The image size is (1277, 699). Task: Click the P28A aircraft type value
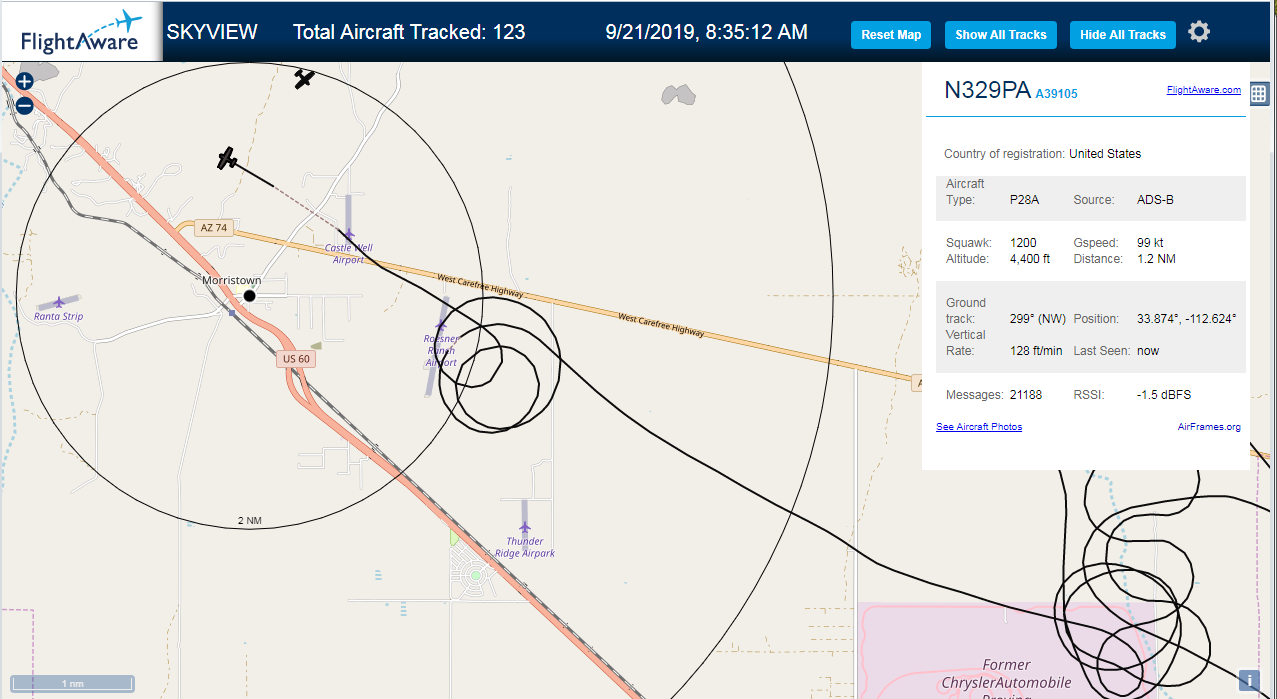tap(1024, 200)
